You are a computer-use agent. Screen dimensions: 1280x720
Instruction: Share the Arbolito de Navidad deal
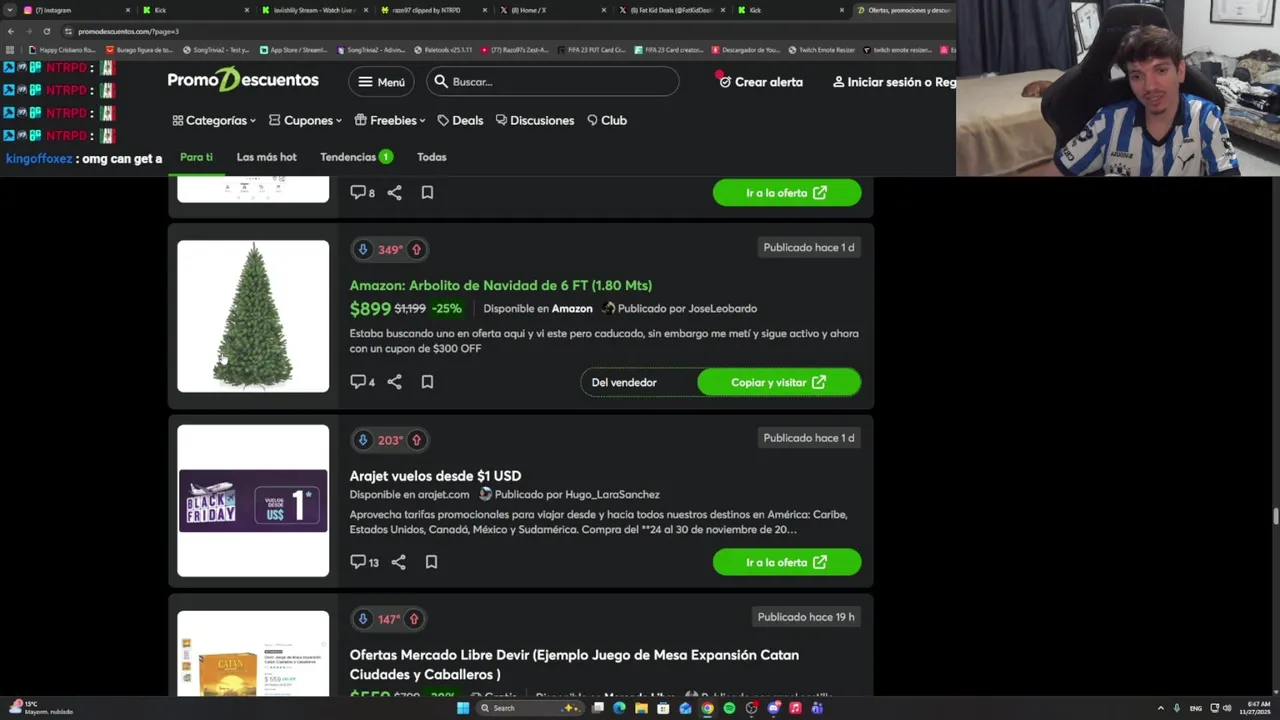click(x=395, y=382)
